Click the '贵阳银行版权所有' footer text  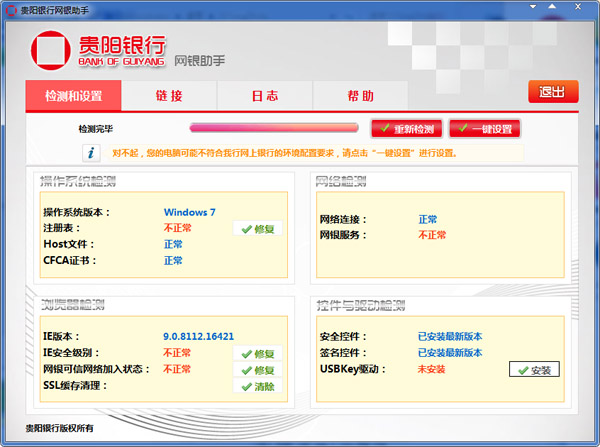(x=59, y=428)
